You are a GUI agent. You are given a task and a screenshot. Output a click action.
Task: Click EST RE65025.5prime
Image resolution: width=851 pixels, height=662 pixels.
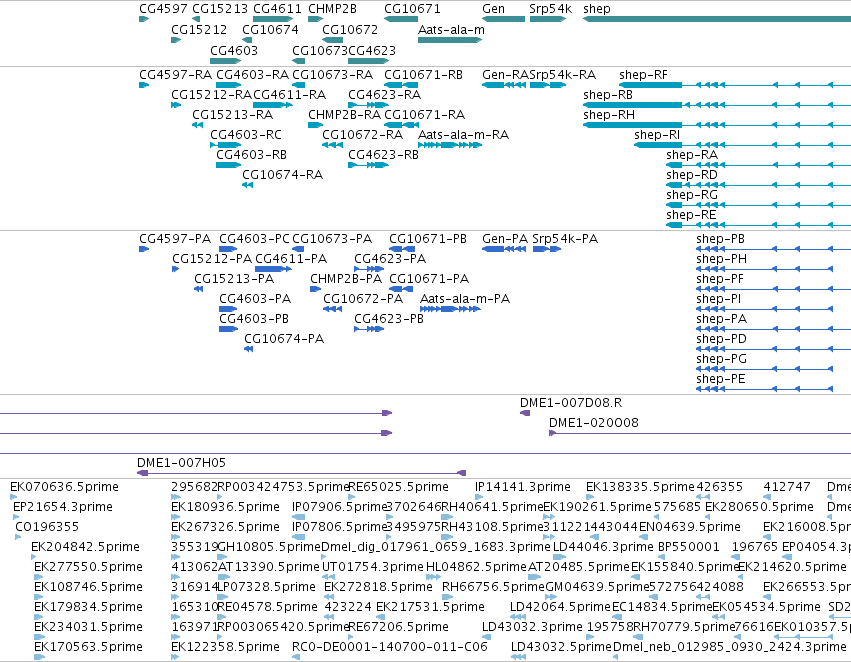[x=398, y=487]
